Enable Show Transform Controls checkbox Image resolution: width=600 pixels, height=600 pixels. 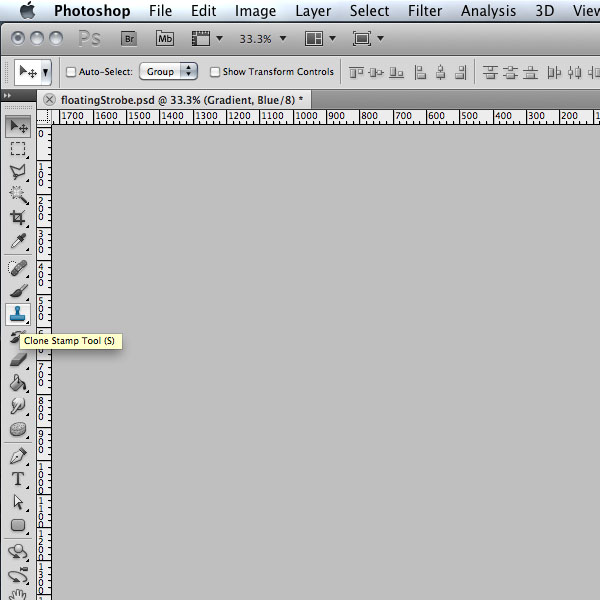tap(215, 72)
